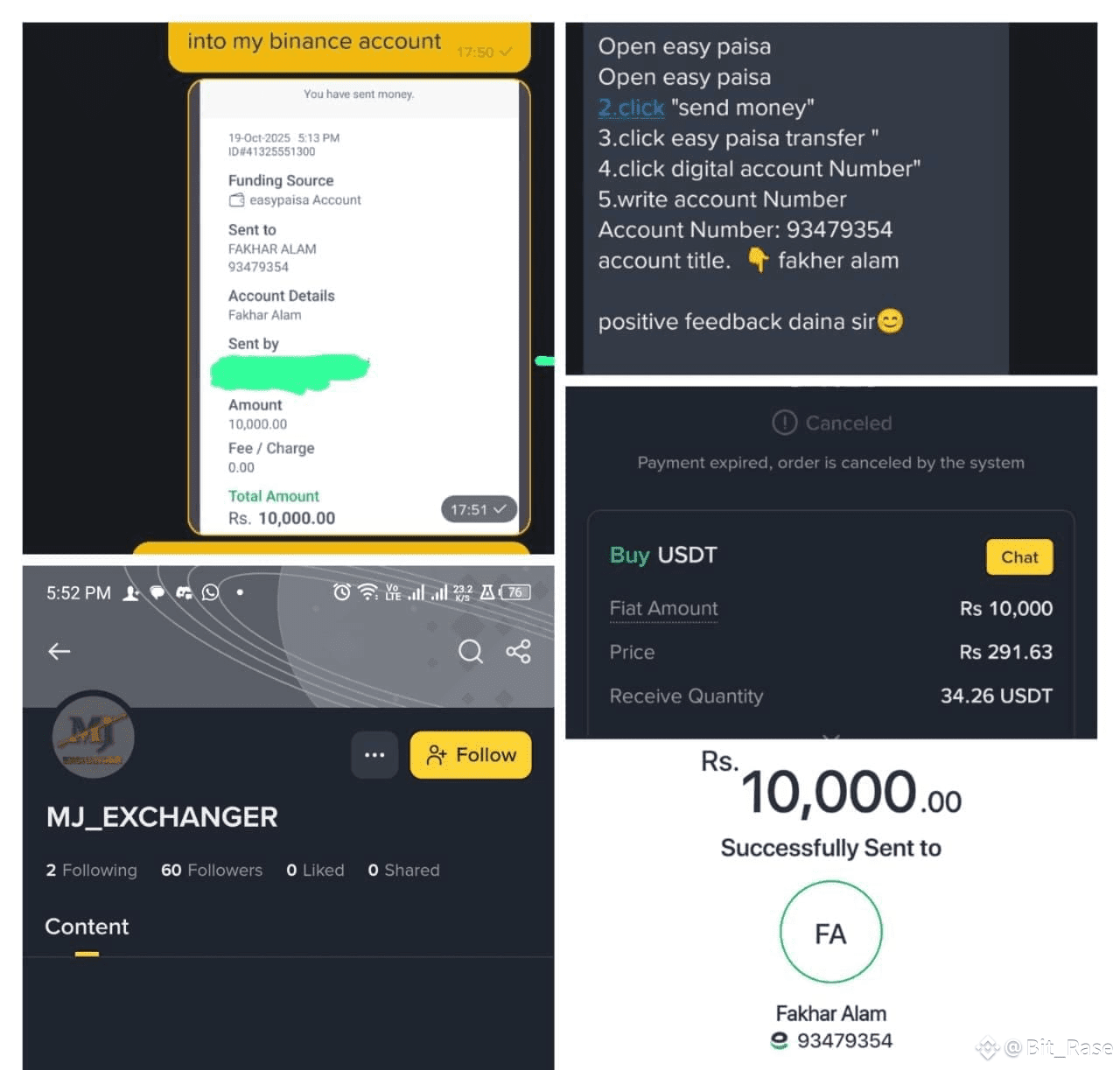Tap the 0 Liked counter
1120x1070 pixels.
pyautogui.click(x=315, y=870)
